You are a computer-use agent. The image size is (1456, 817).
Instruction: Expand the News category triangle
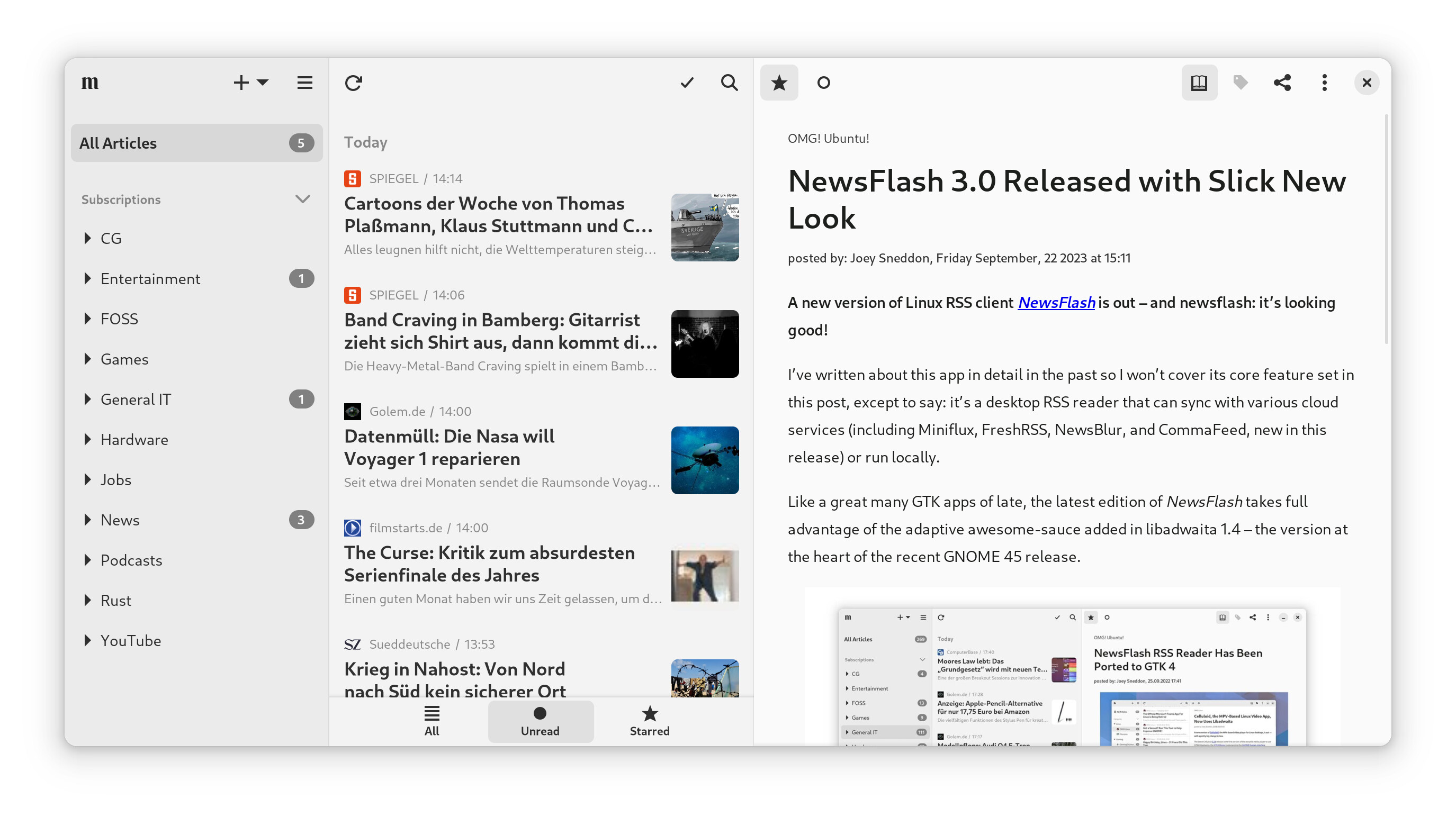[x=87, y=520]
